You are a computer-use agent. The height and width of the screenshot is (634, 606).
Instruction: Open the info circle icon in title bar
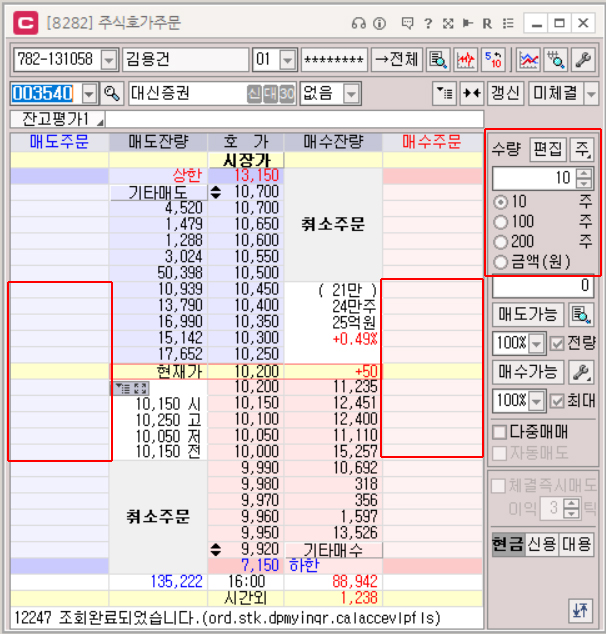coord(379,23)
